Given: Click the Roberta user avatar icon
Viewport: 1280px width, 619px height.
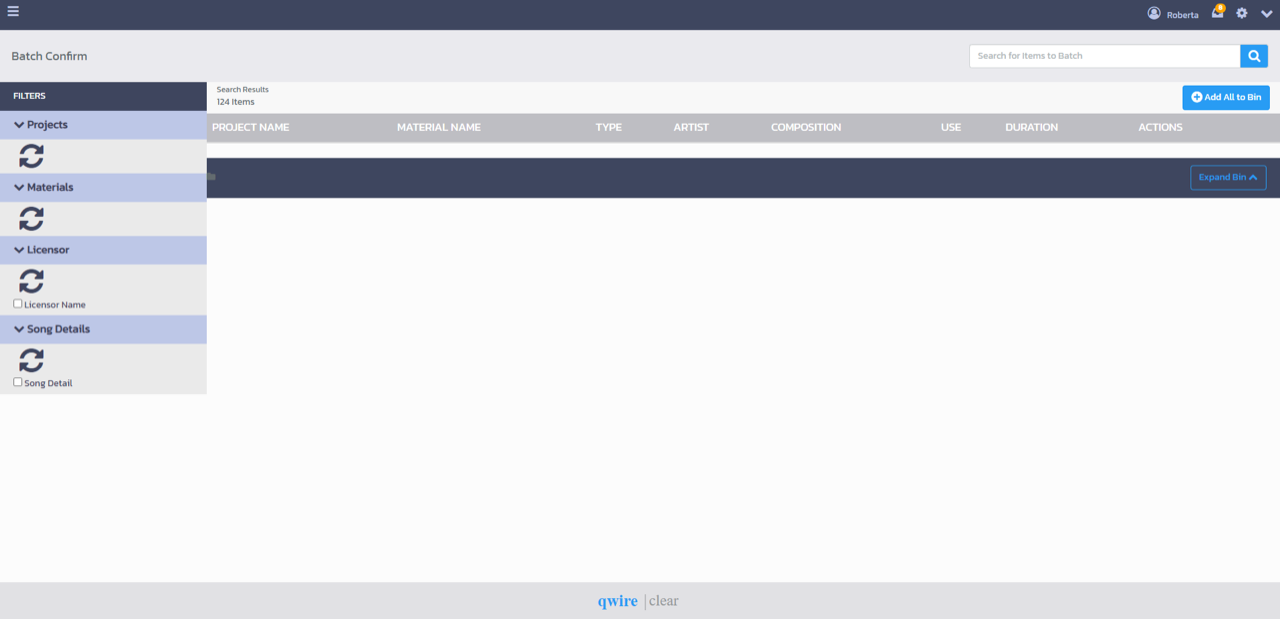Looking at the screenshot, I should tap(1154, 13).
